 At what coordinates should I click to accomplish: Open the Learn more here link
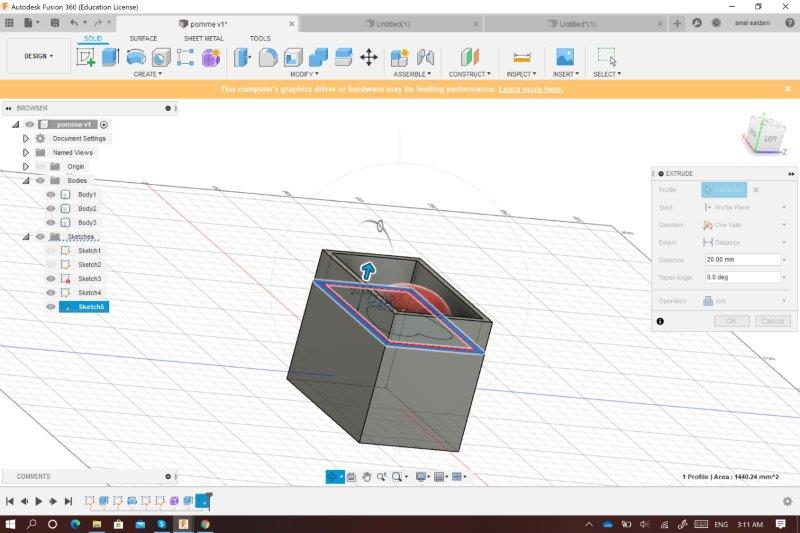pos(531,89)
